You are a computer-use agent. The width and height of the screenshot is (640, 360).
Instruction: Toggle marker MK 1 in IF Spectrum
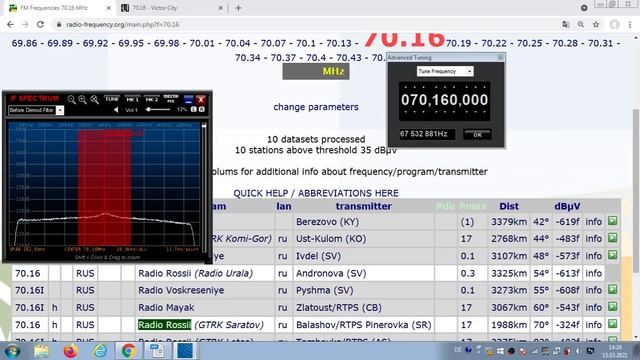132,99
